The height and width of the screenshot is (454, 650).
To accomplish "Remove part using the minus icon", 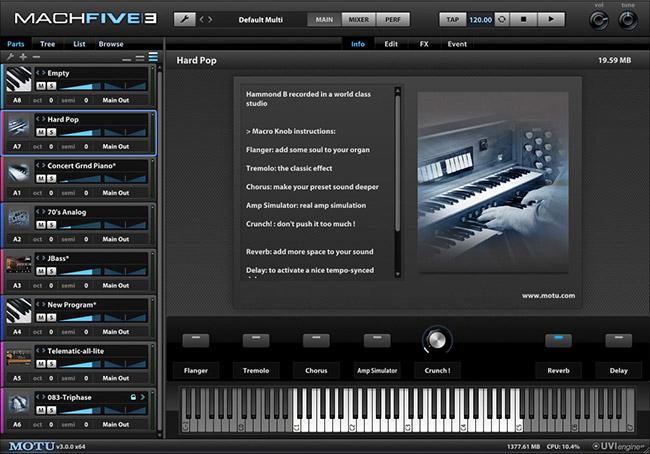I will coord(36,58).
